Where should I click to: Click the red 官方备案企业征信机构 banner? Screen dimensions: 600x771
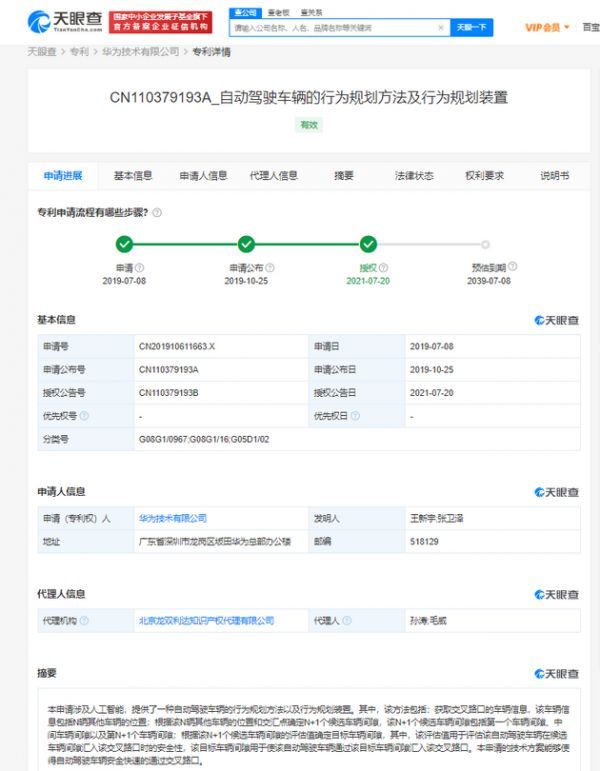tap(160, 23)
